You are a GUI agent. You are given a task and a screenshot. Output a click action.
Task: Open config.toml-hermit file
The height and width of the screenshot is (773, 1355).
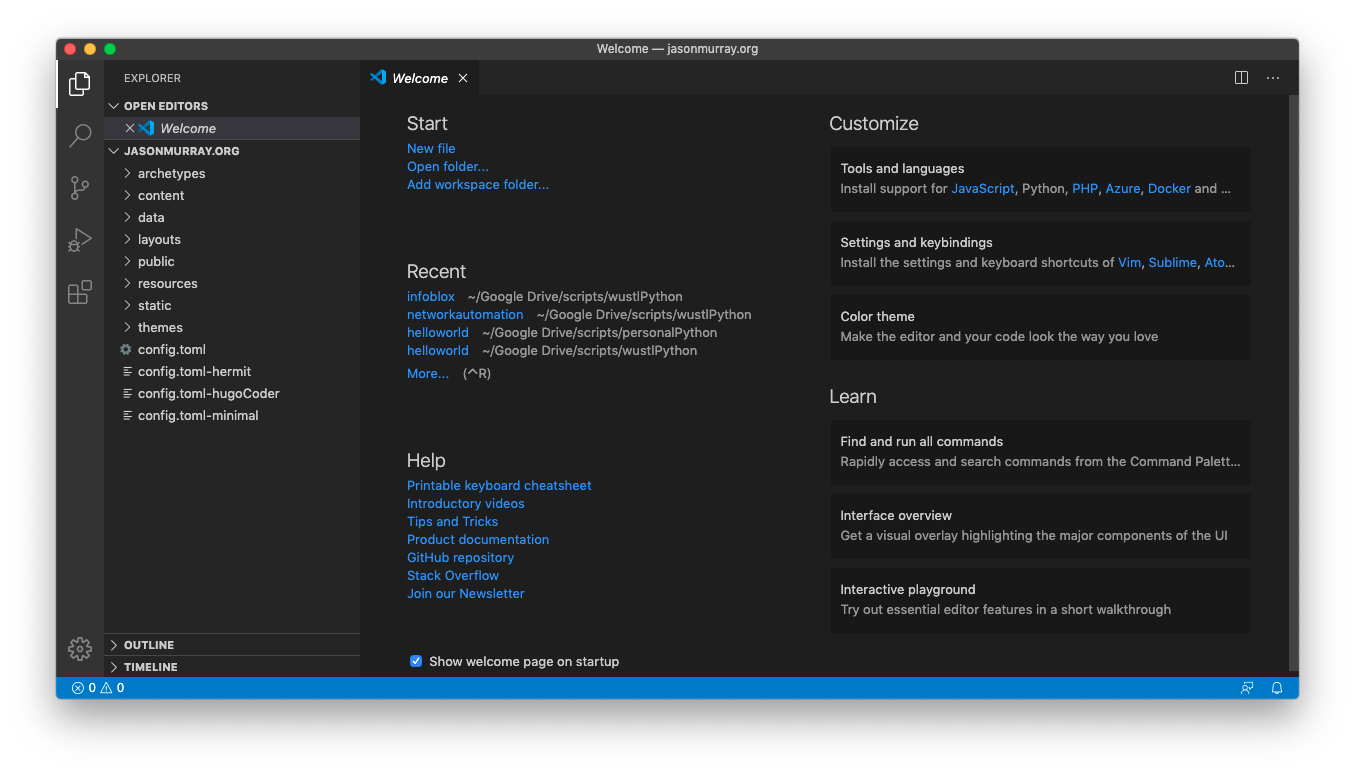(232, 371)
